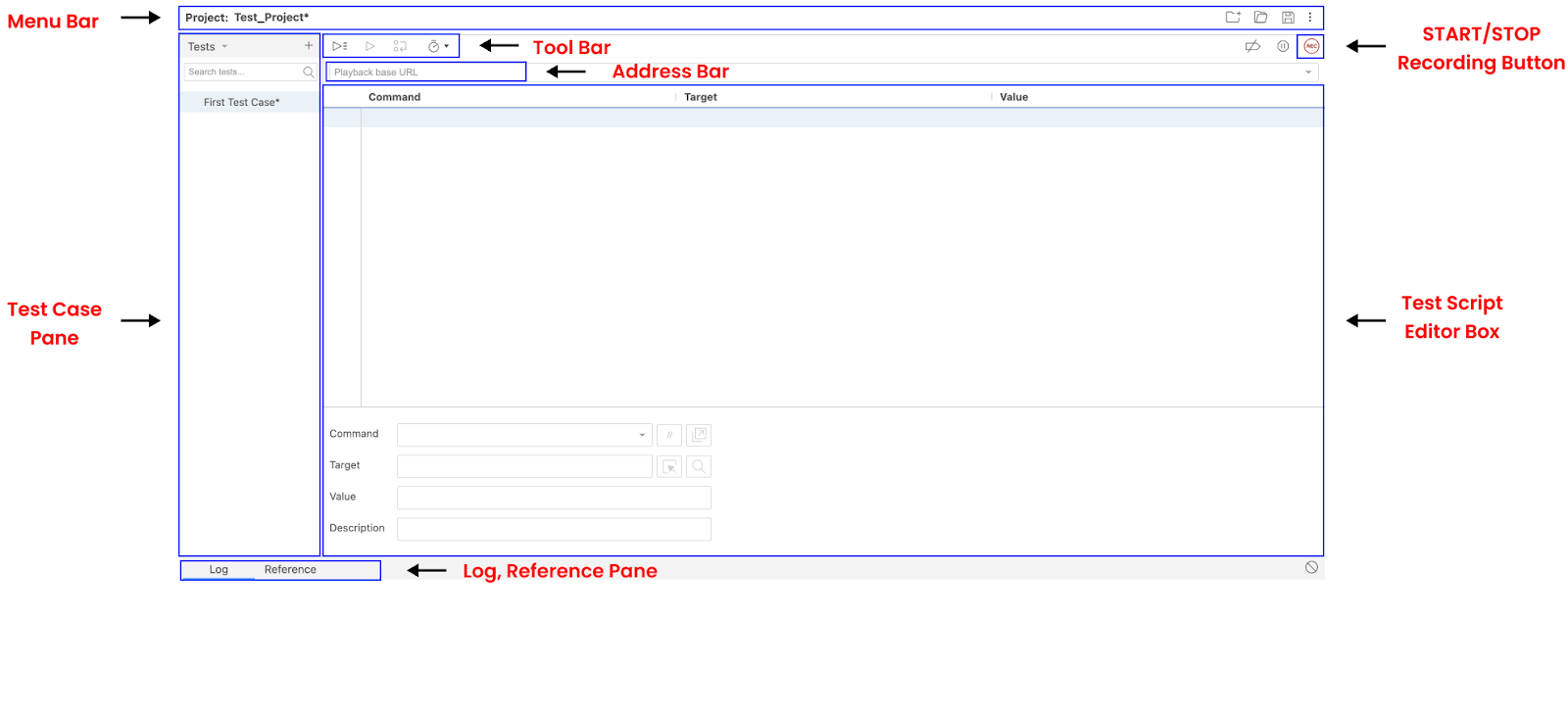Pause on exceptions icon
This screenshot has height=716, width=1568.
[x=1283, y=46]
